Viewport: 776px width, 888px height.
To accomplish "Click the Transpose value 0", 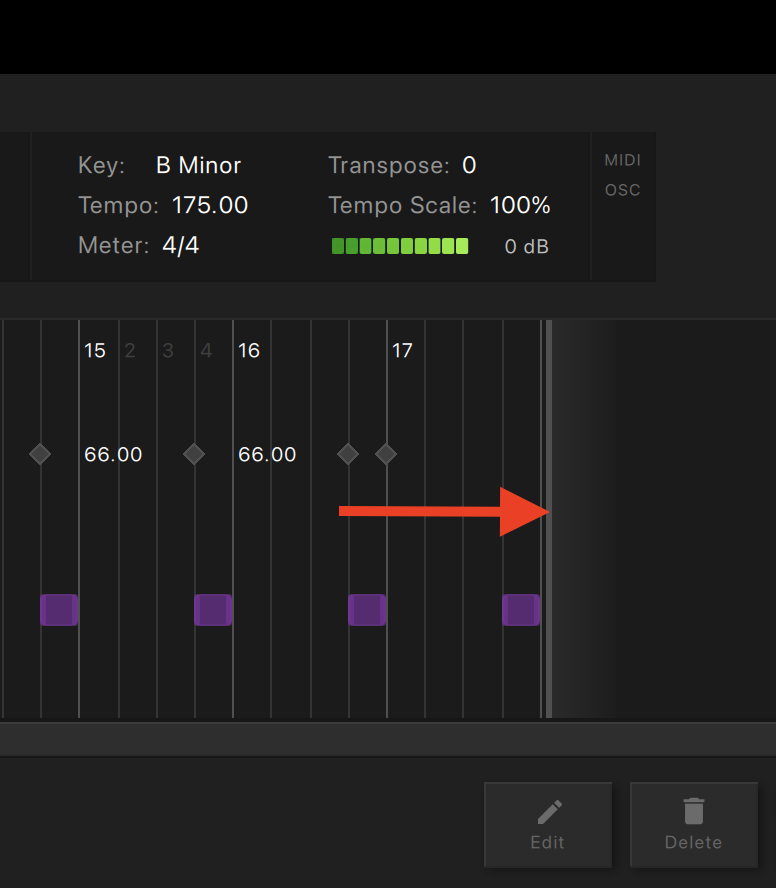I will (469, 165).
